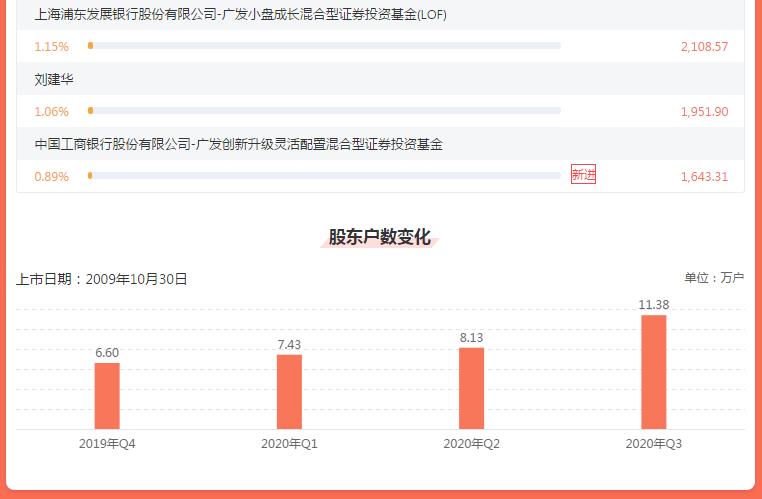Open 上海浦东发展银行 广发小盘成长 fund shareholder entry

(241, 16)
